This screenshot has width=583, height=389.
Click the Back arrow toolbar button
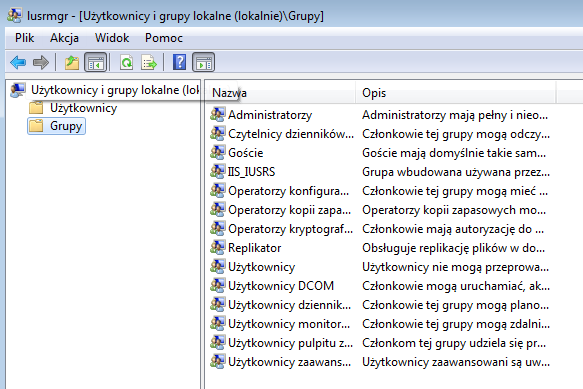point(18,62)
